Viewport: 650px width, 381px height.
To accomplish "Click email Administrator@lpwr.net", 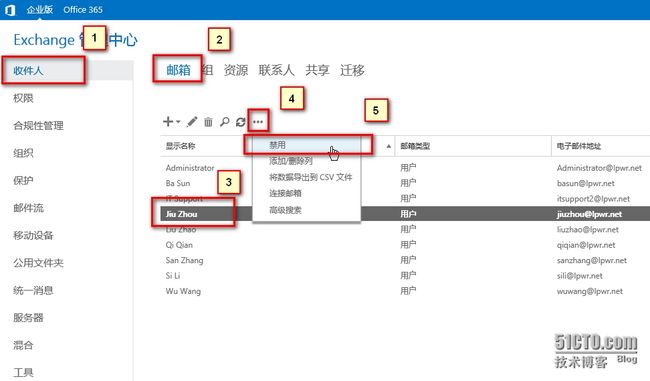I will [599, 168].
